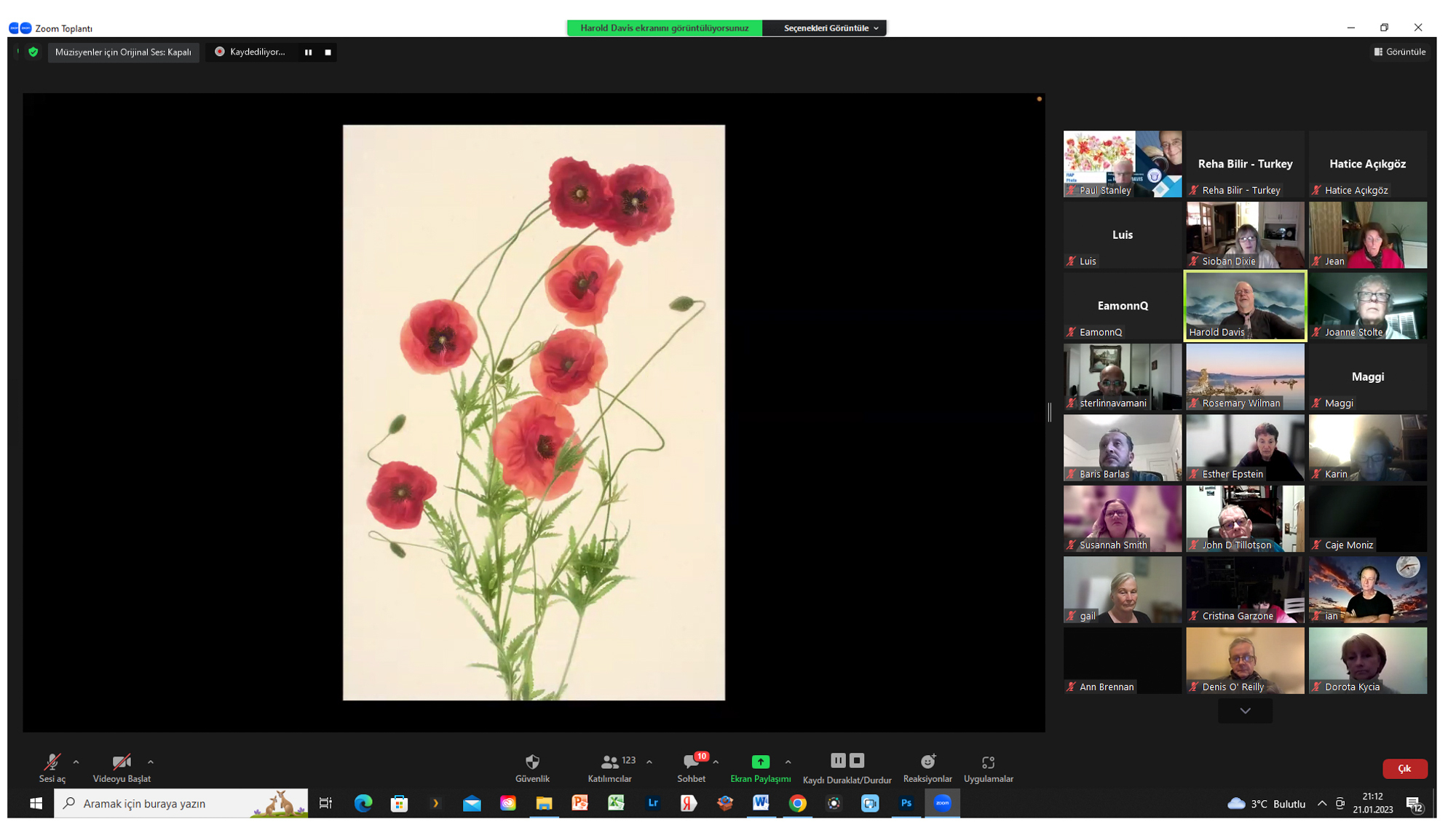
Task: Open PowerPoint from taskbar
Action: (x=580, y=803)
